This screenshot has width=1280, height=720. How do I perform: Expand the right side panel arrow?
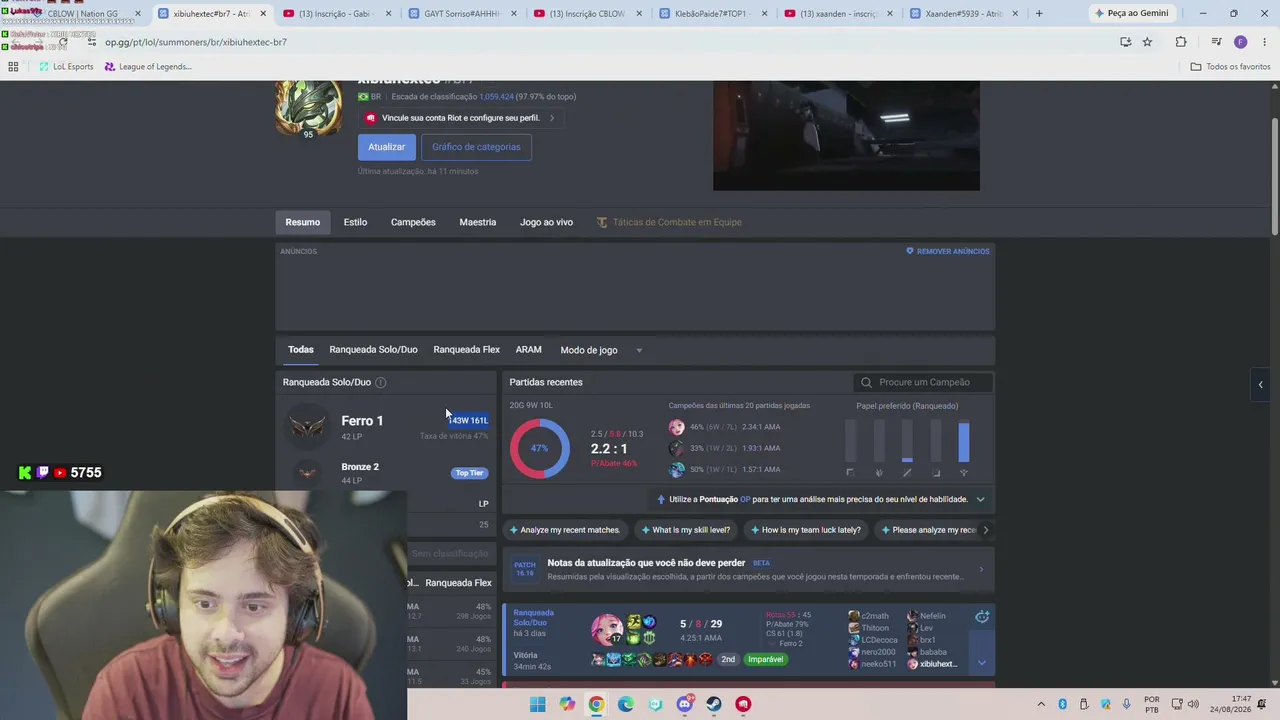tap(1260, 384)
